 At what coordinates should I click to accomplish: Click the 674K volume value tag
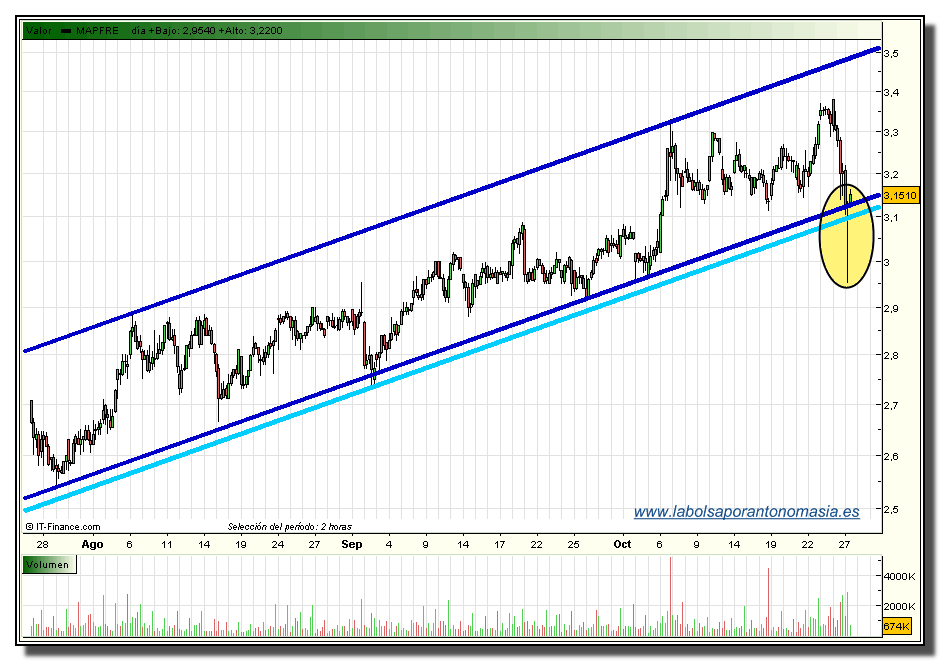click(x=897, y=626)
